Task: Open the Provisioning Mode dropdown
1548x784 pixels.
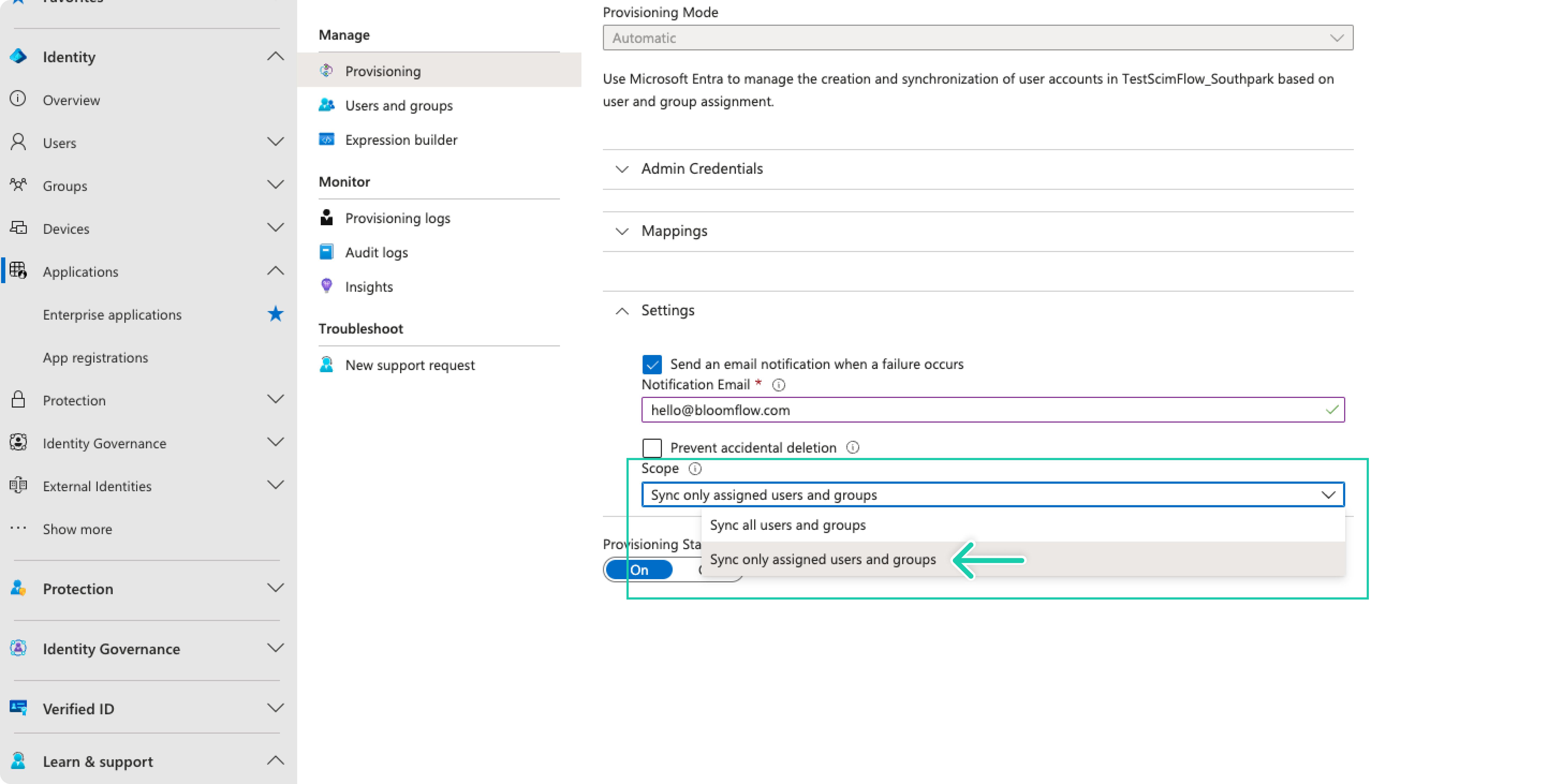Action: point(978,38)
